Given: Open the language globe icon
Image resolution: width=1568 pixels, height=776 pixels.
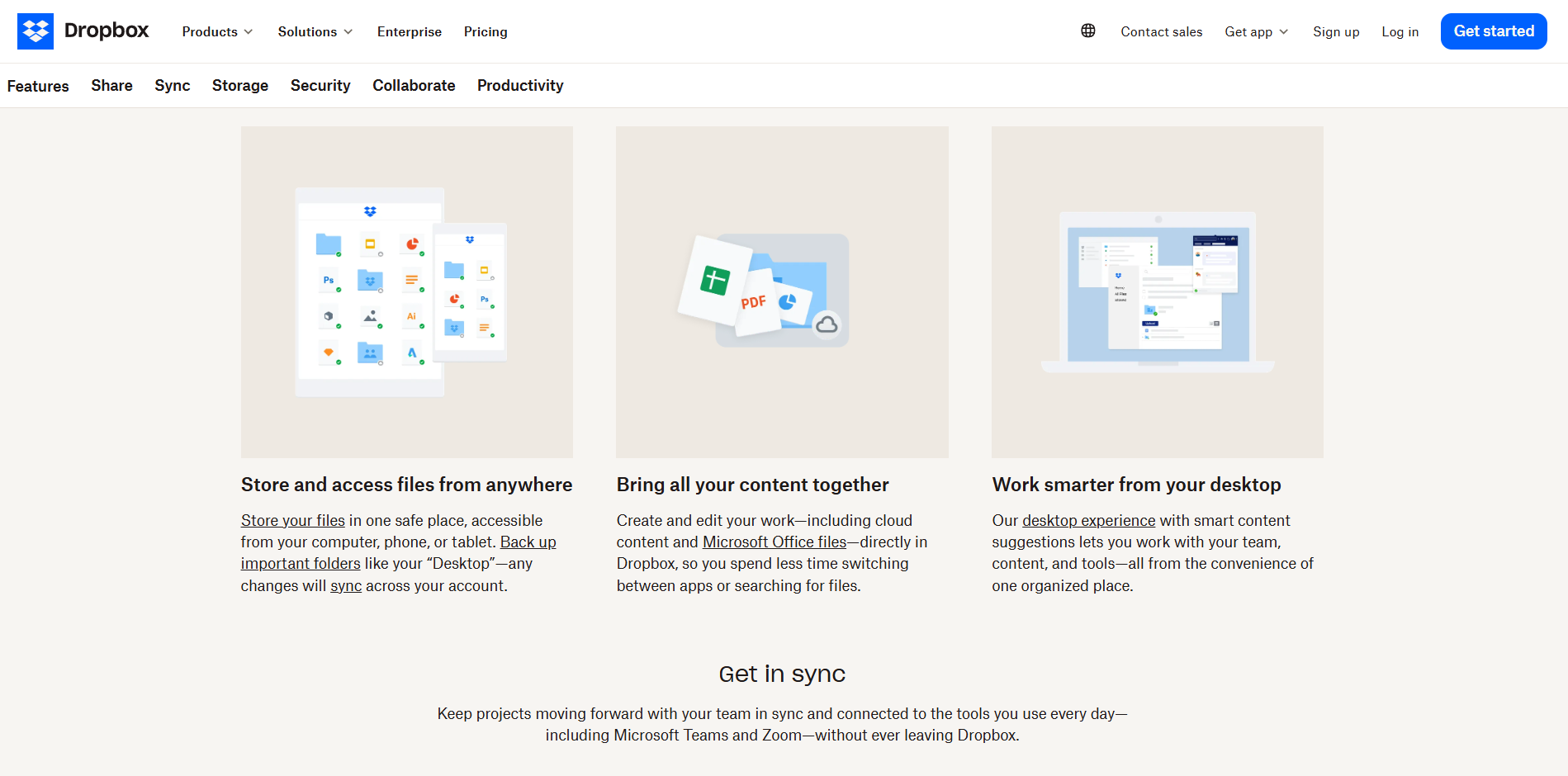Looking at the screenshot, I should (1088, 31).
